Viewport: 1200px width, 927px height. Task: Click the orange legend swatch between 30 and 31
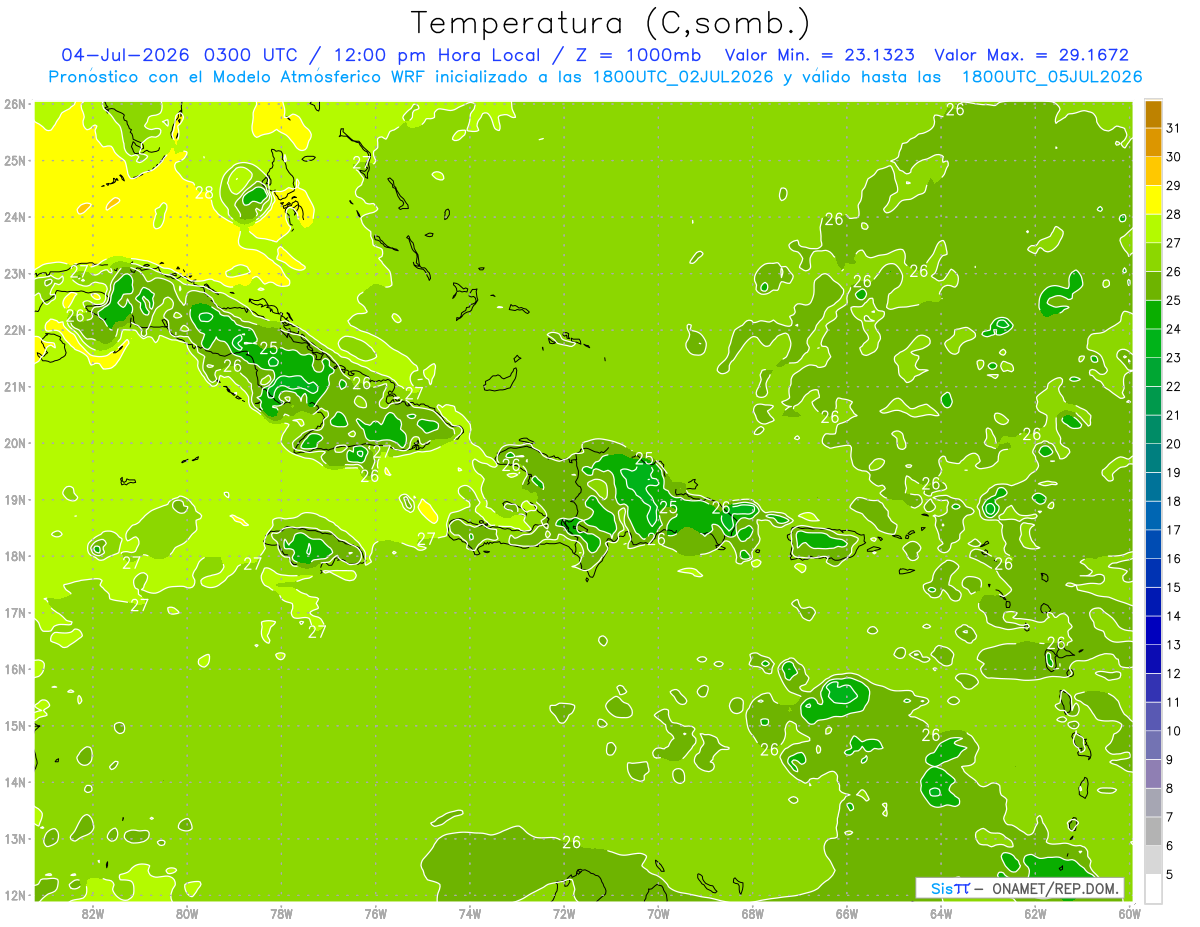1153,143
